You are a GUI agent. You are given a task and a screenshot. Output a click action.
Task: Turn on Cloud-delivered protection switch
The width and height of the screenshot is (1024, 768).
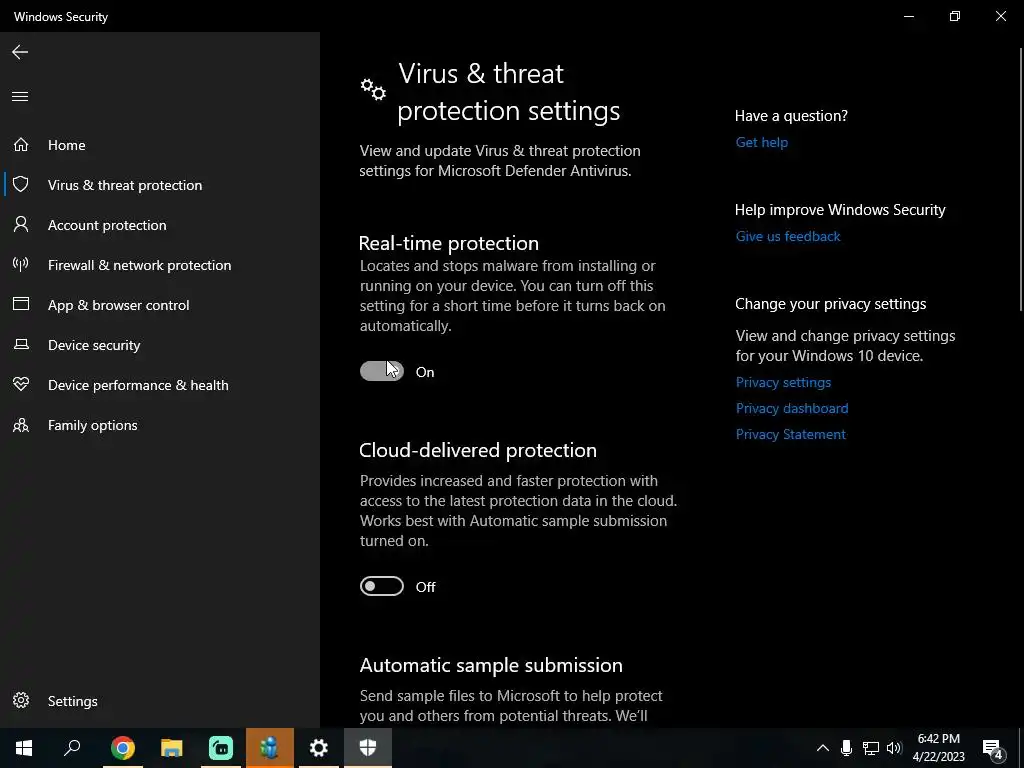pyautogui.click(x=381, y=586)
